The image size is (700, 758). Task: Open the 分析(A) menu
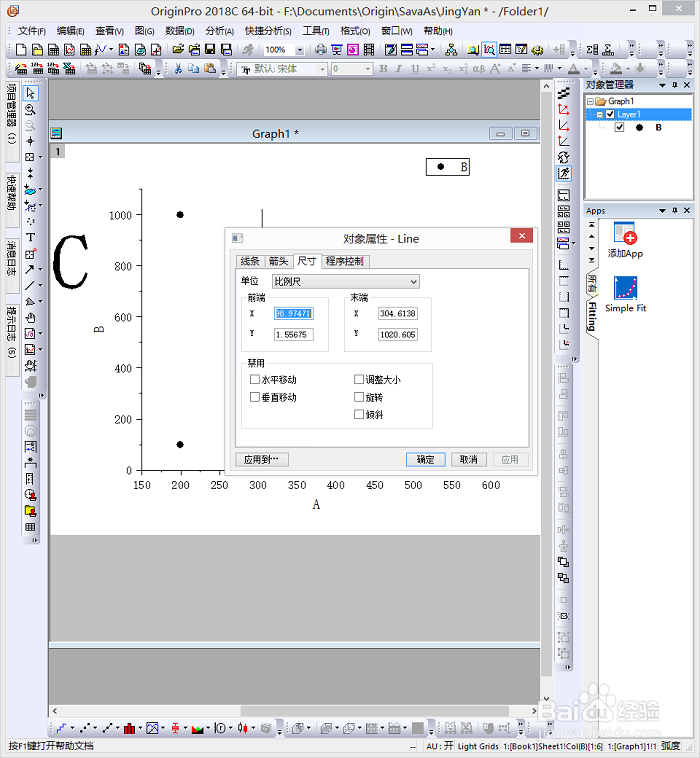point(219,31)
